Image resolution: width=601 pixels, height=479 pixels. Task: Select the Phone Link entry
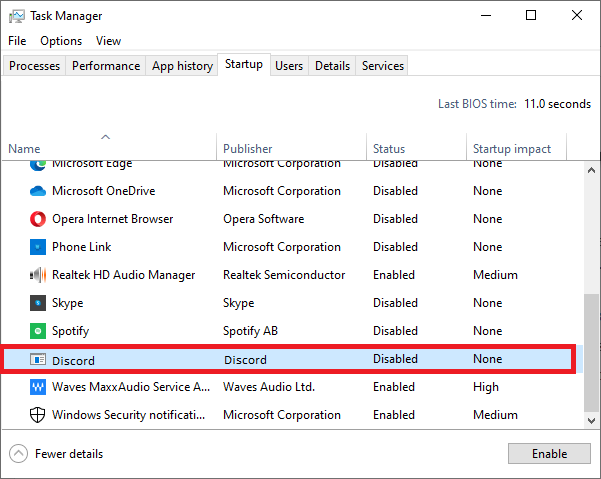(82, 247)
